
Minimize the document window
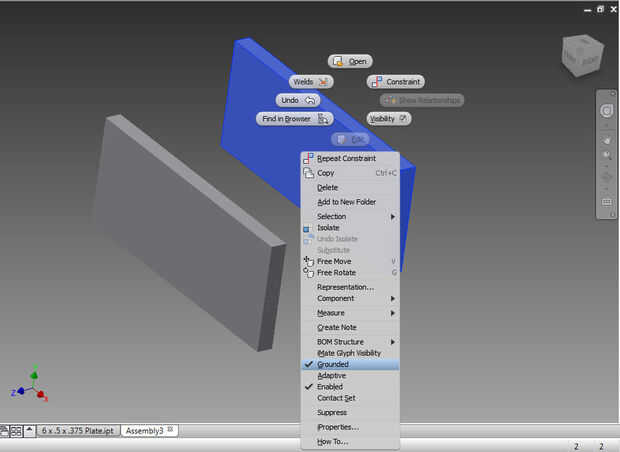point(588,10)
